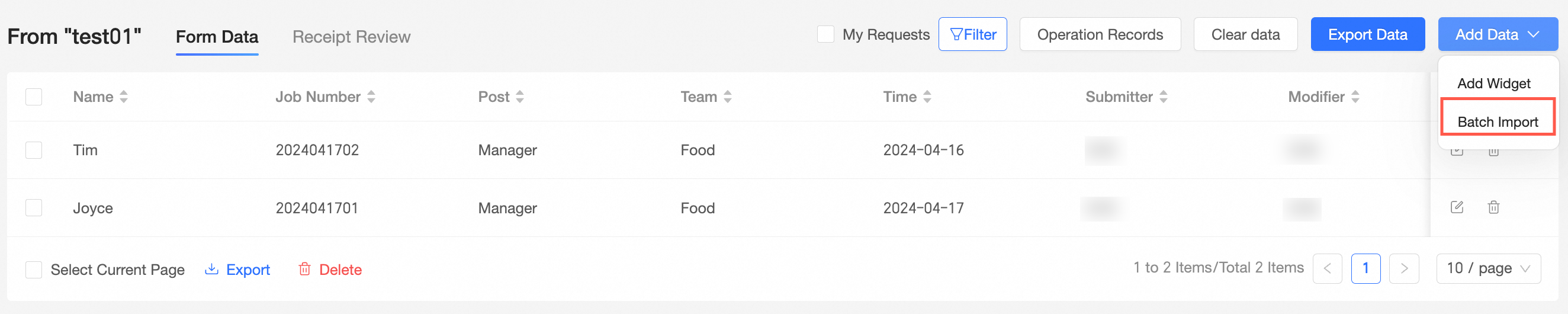
Task: Click the edit icon in Joyce's row
Action: click(1457, 207)
